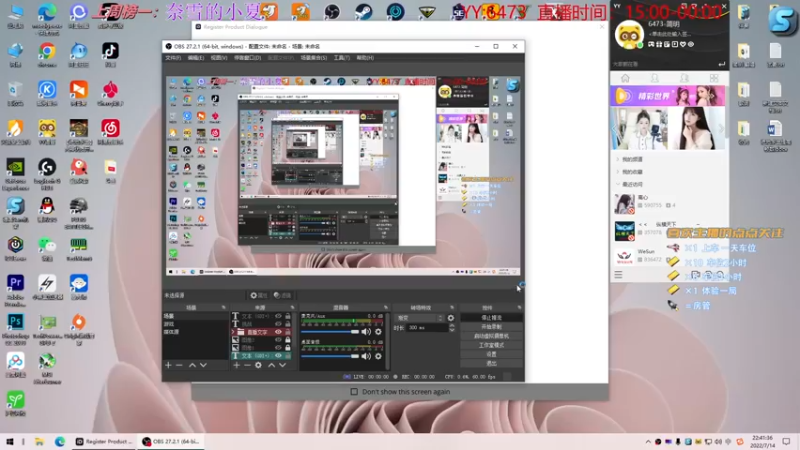Open YY 精彩世界 banner
This screenshot has height=450, width=800.
[x=667, y=96]
